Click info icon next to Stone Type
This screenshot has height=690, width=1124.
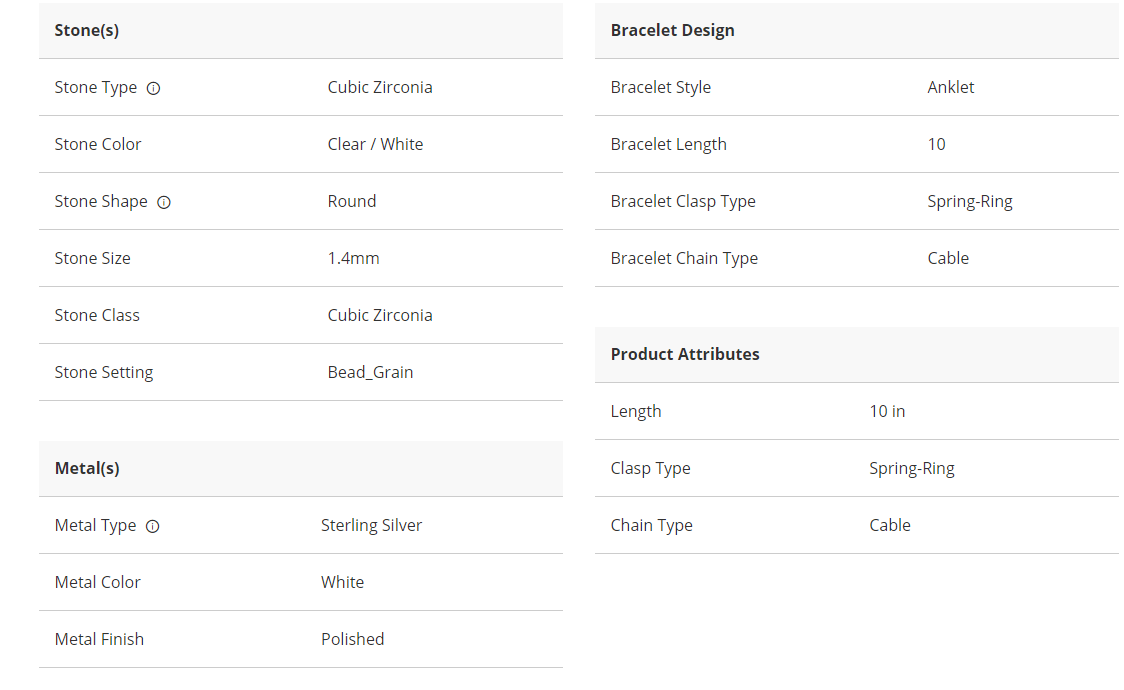pyautogui.click(x=153, y=88)
